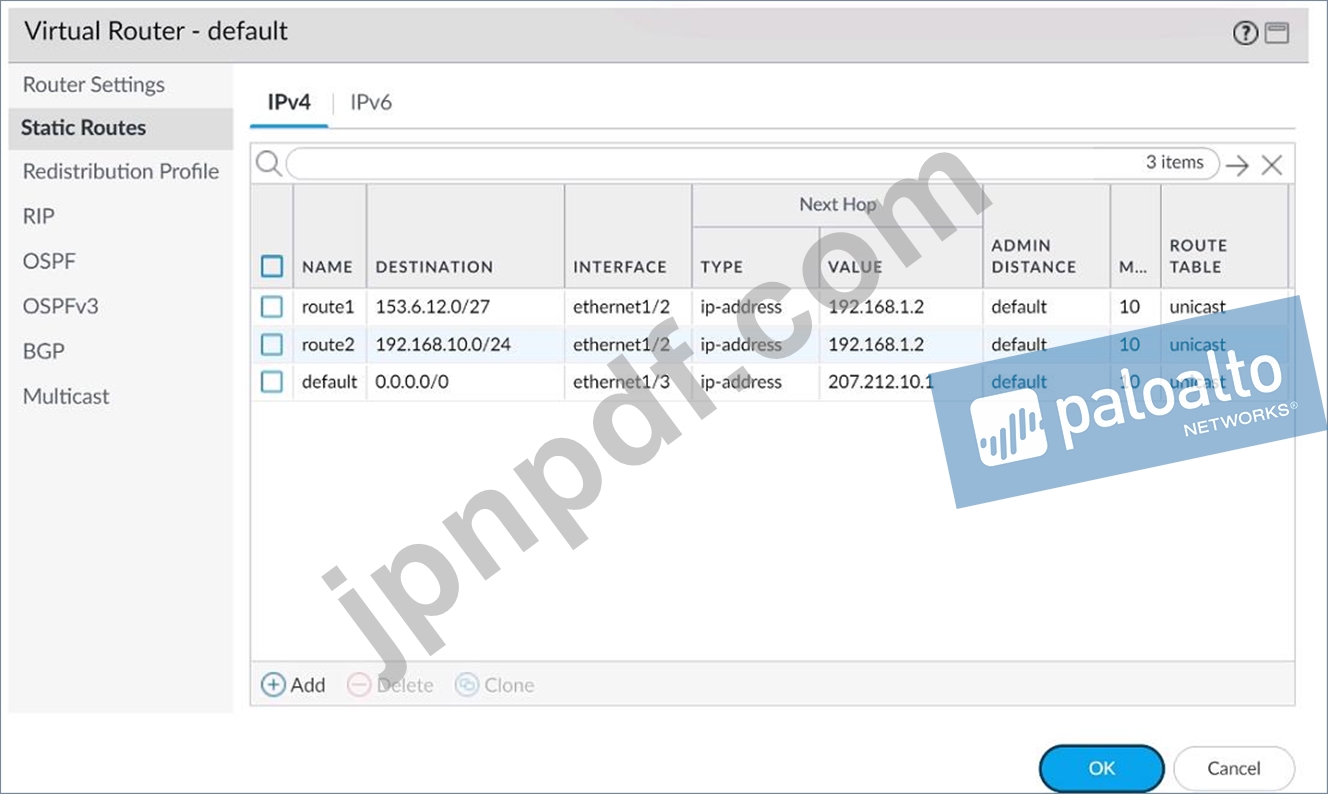Go to Redistribution Profile section

click(121, 172)
